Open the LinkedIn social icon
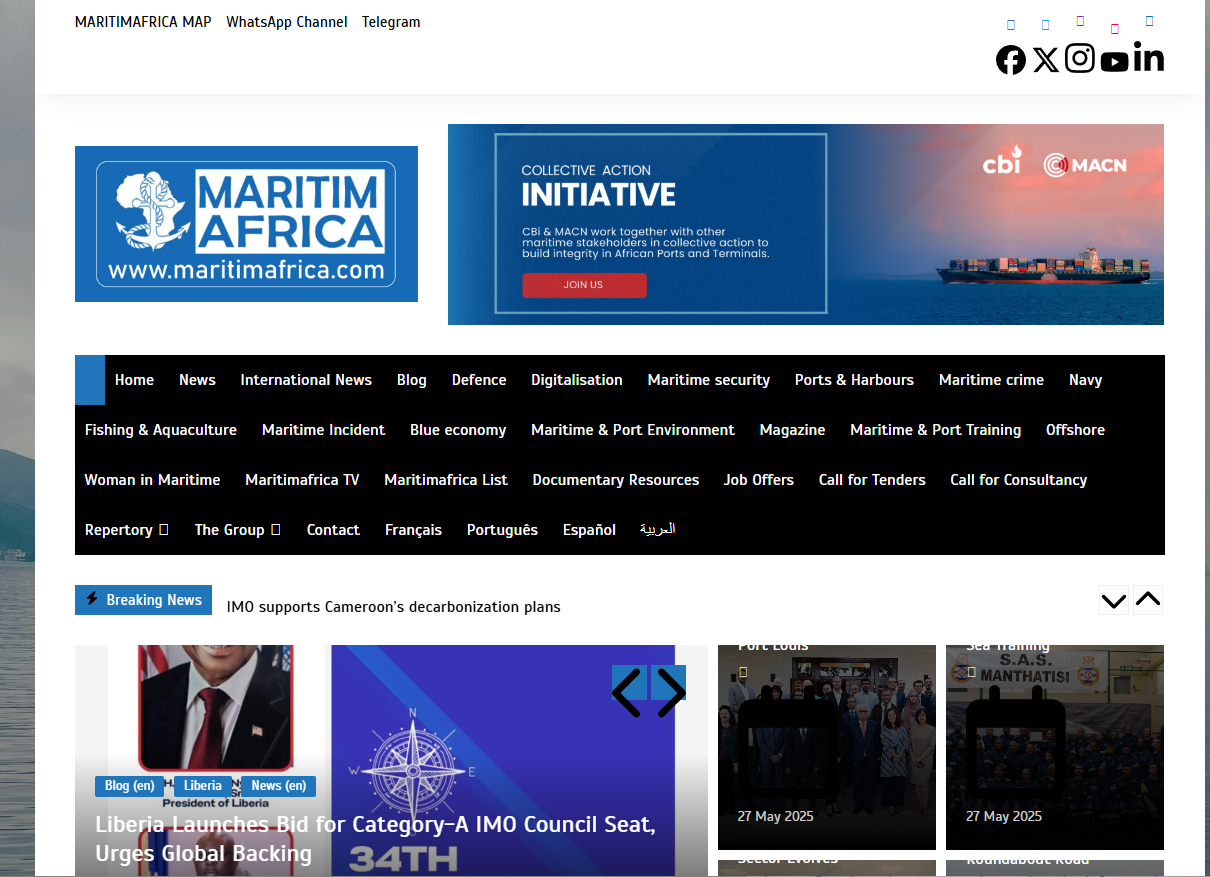1210x877 pixels. 1149,58
